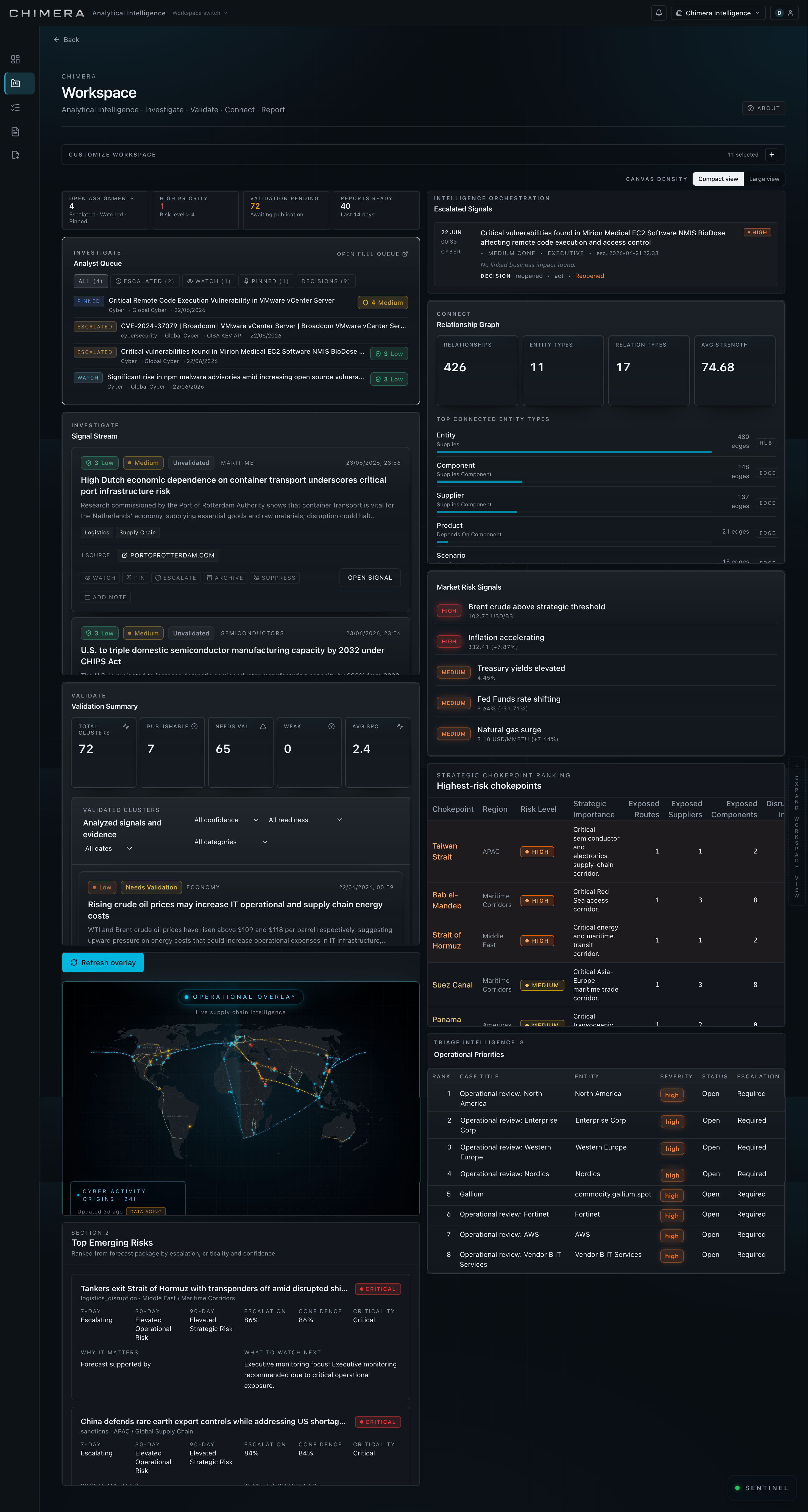Click the Avg Src pulse icon
The height and width of the screenshot is (1512, 808).
point(400,727)
